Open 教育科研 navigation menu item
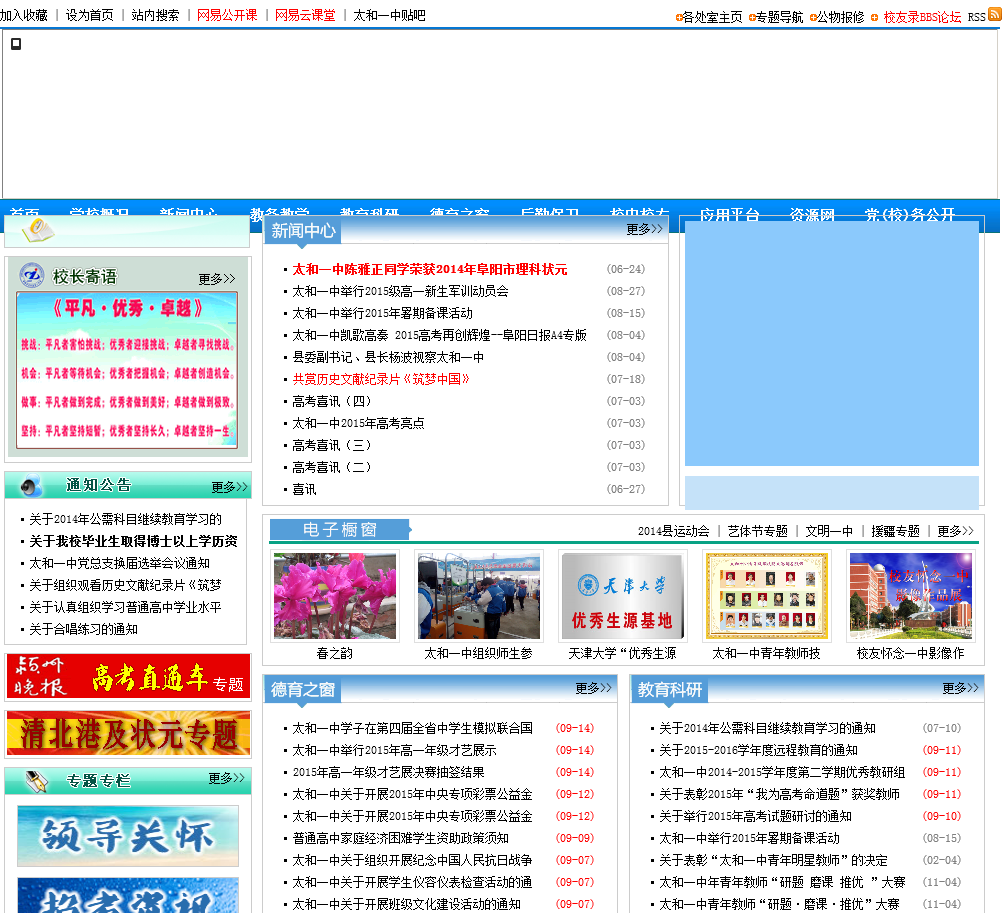The image size is (1004, 913). (369, 213)
